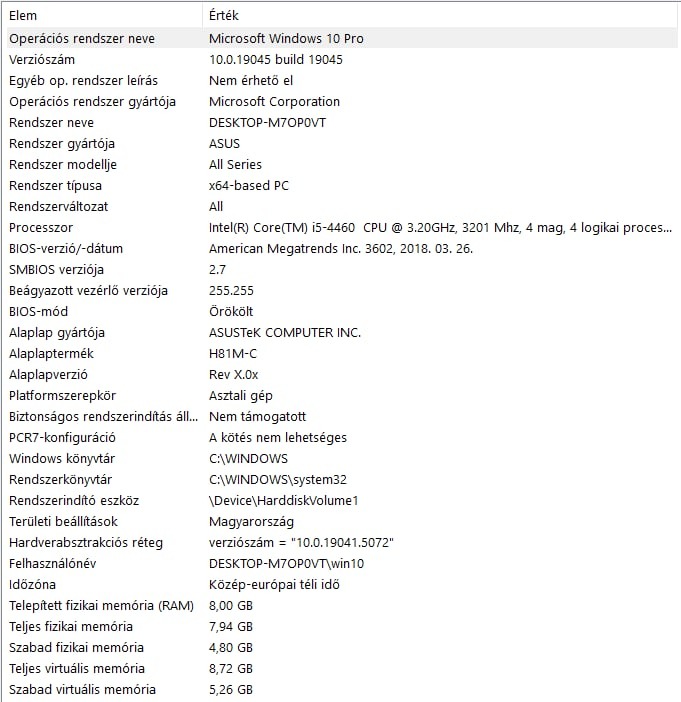Click the value 'Asztali gép'
The height and width of the screenshot is (702, 681).
[x=241, y=396]
